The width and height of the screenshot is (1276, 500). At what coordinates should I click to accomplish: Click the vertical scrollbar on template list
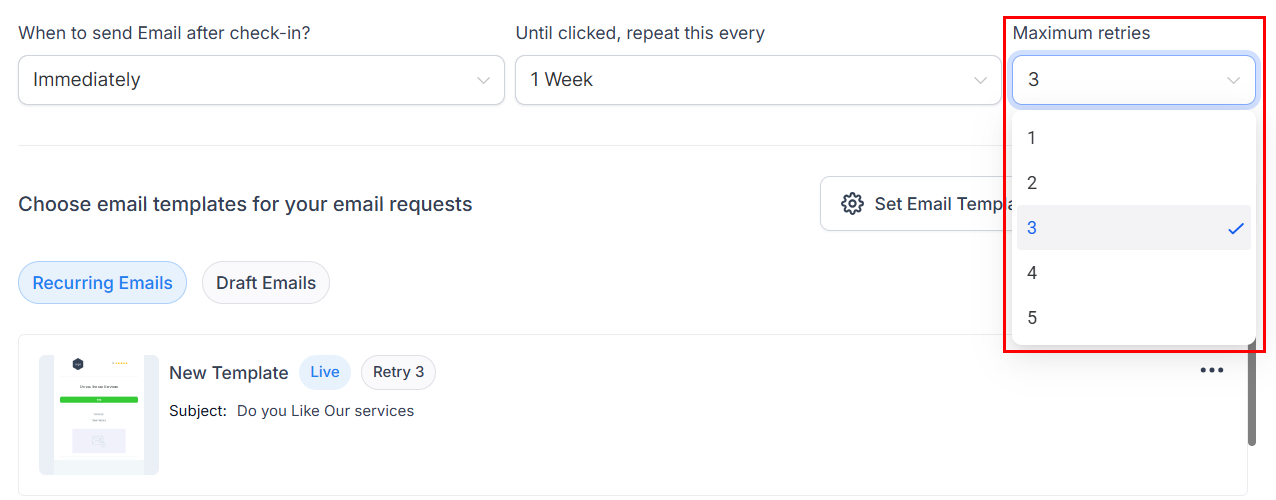(1251, 400)
